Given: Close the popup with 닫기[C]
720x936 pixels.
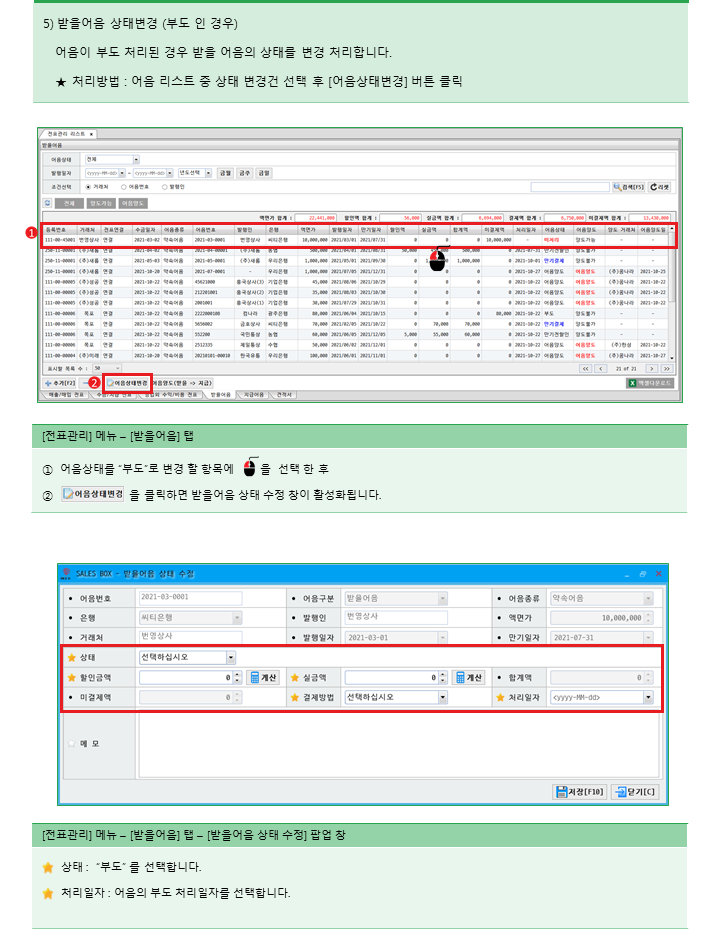Looking at the screenshot, I should [635, 791].
